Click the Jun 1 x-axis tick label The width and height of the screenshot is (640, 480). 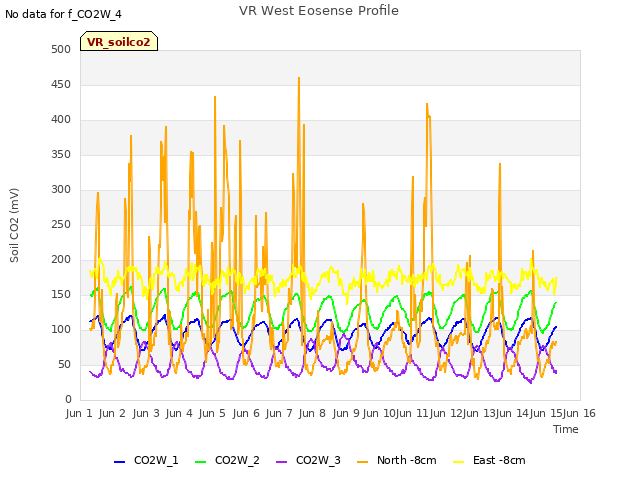79,413
